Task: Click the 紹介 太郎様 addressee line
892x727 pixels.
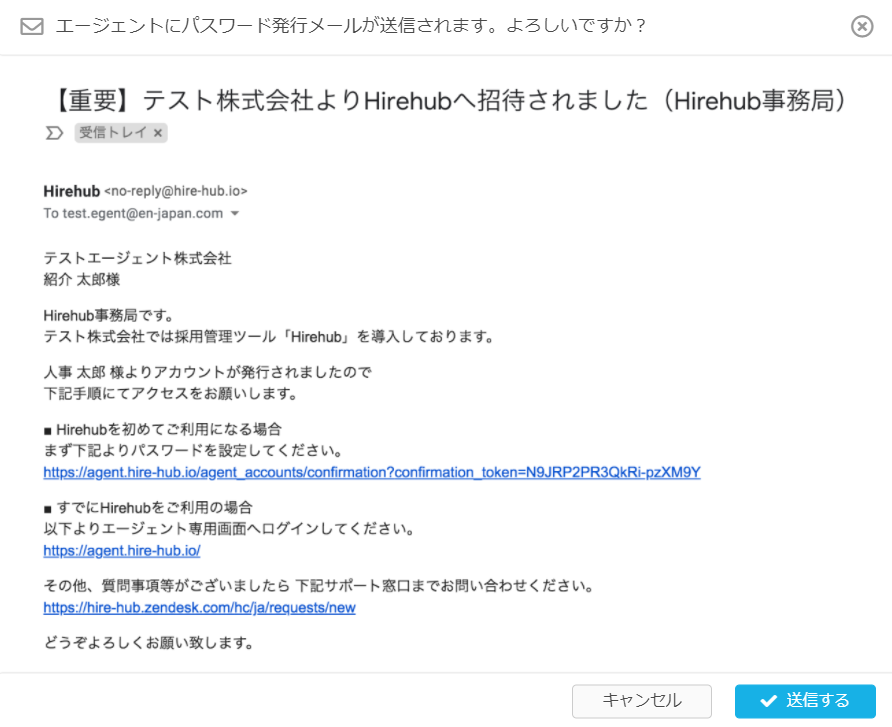Action: pyautogui.click(x=82, y=280)
